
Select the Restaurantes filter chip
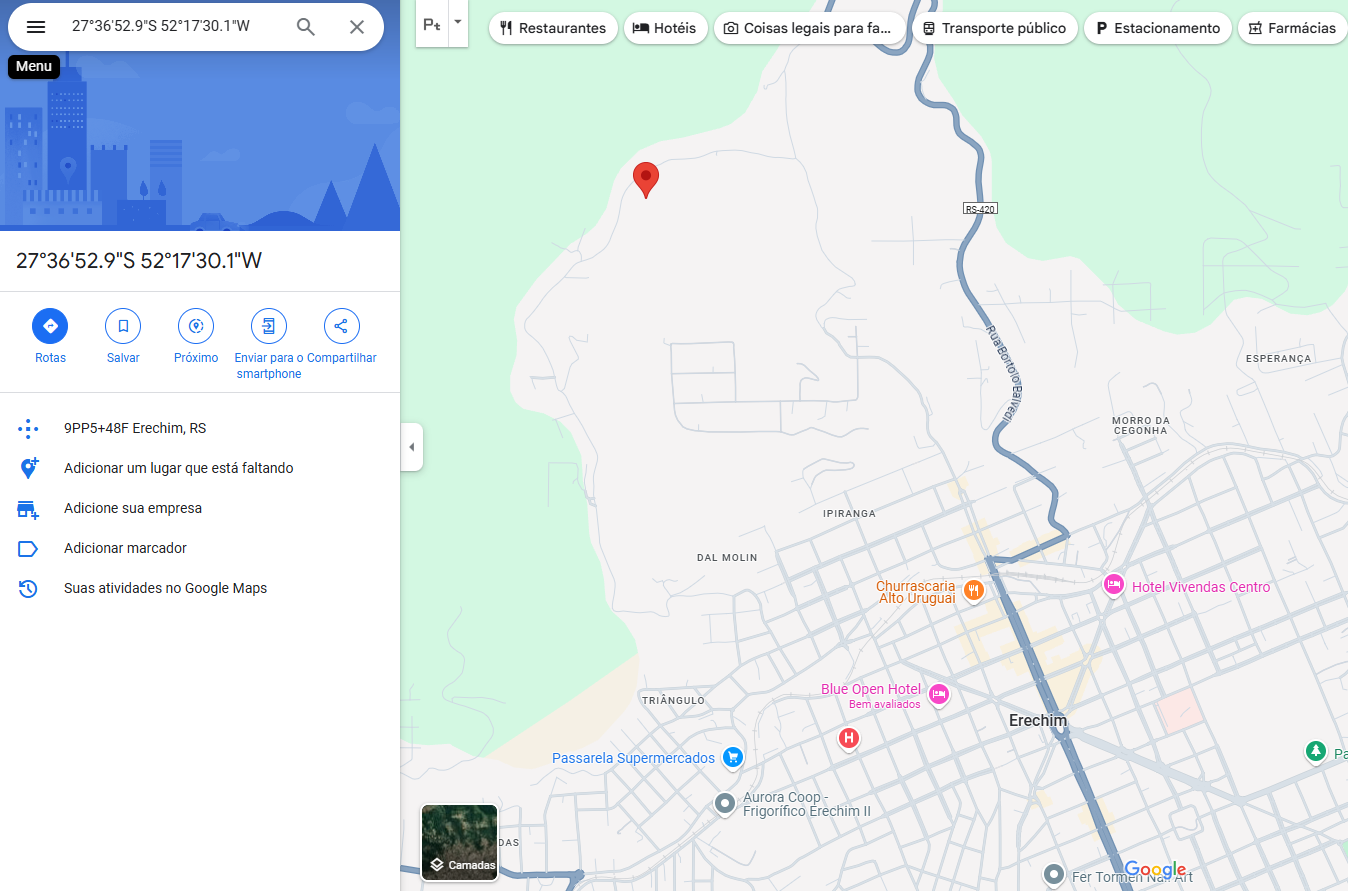[x=553, y=28]
